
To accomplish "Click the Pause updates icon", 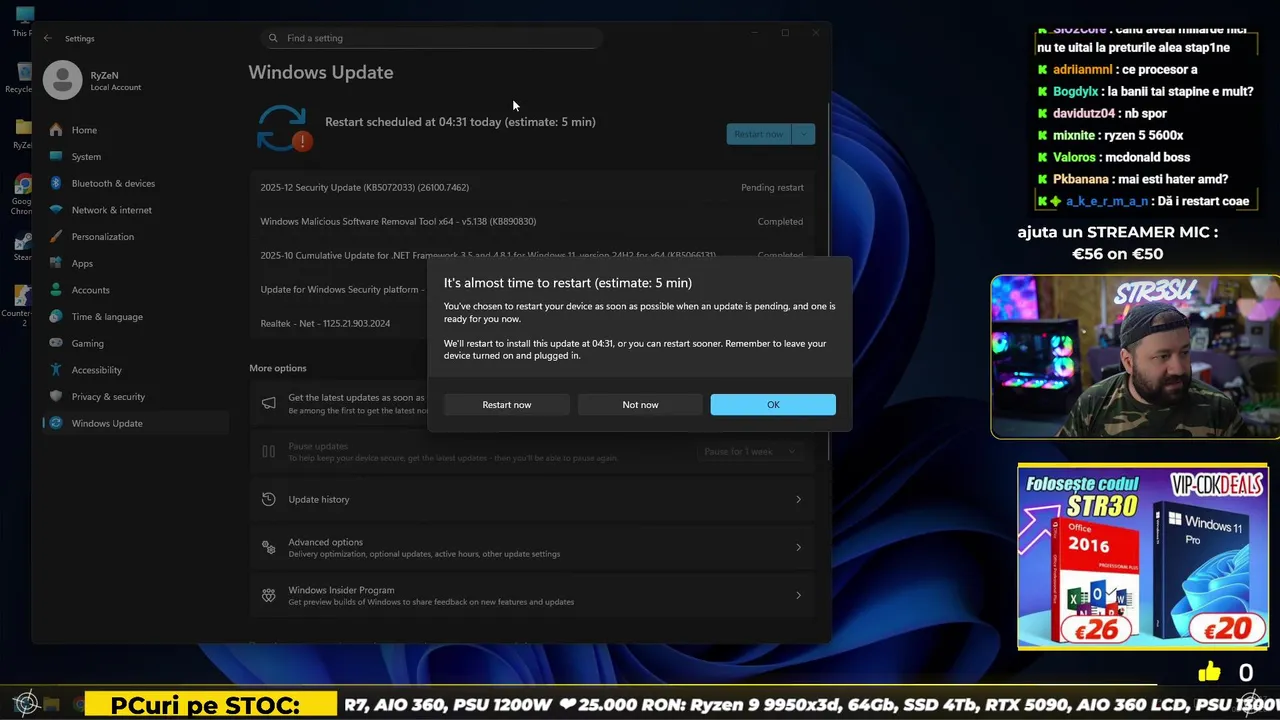I will [268, 451].
